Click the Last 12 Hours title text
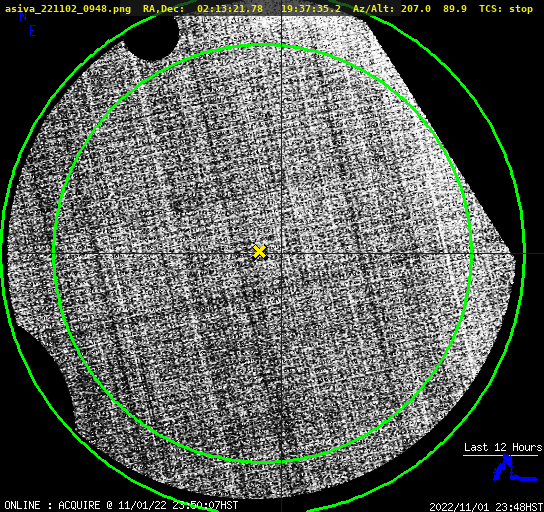Viewport: 544px width, 512px height. (x=503, y=447)
